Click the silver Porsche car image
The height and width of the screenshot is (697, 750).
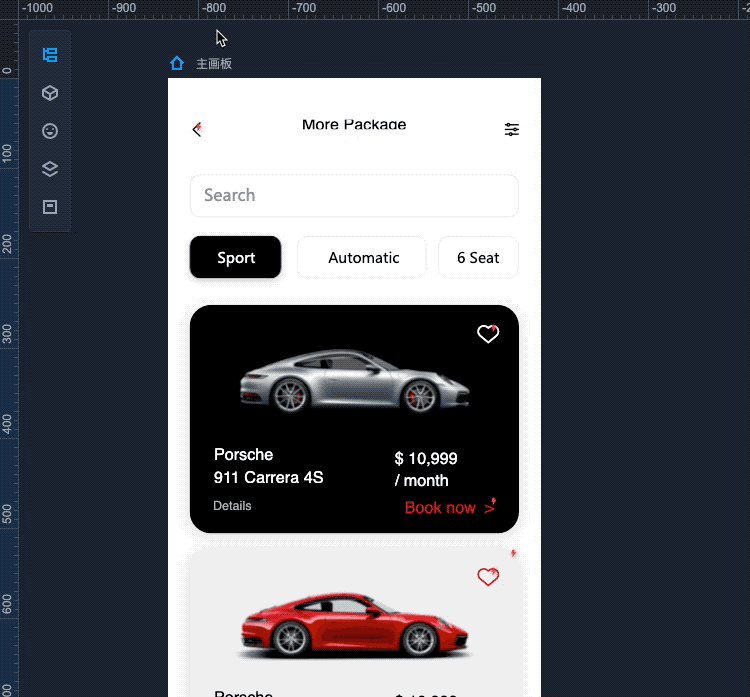(x=354, y=381)
